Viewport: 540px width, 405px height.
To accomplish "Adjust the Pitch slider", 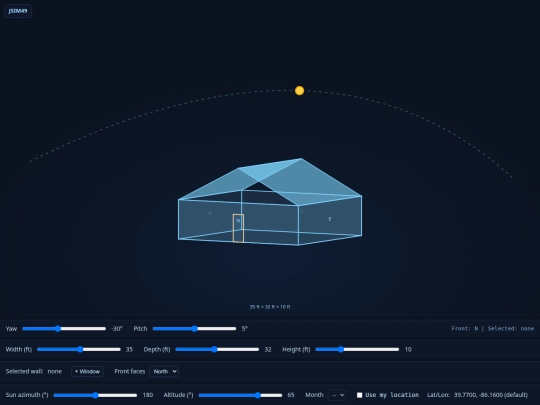I will point(194,329).
